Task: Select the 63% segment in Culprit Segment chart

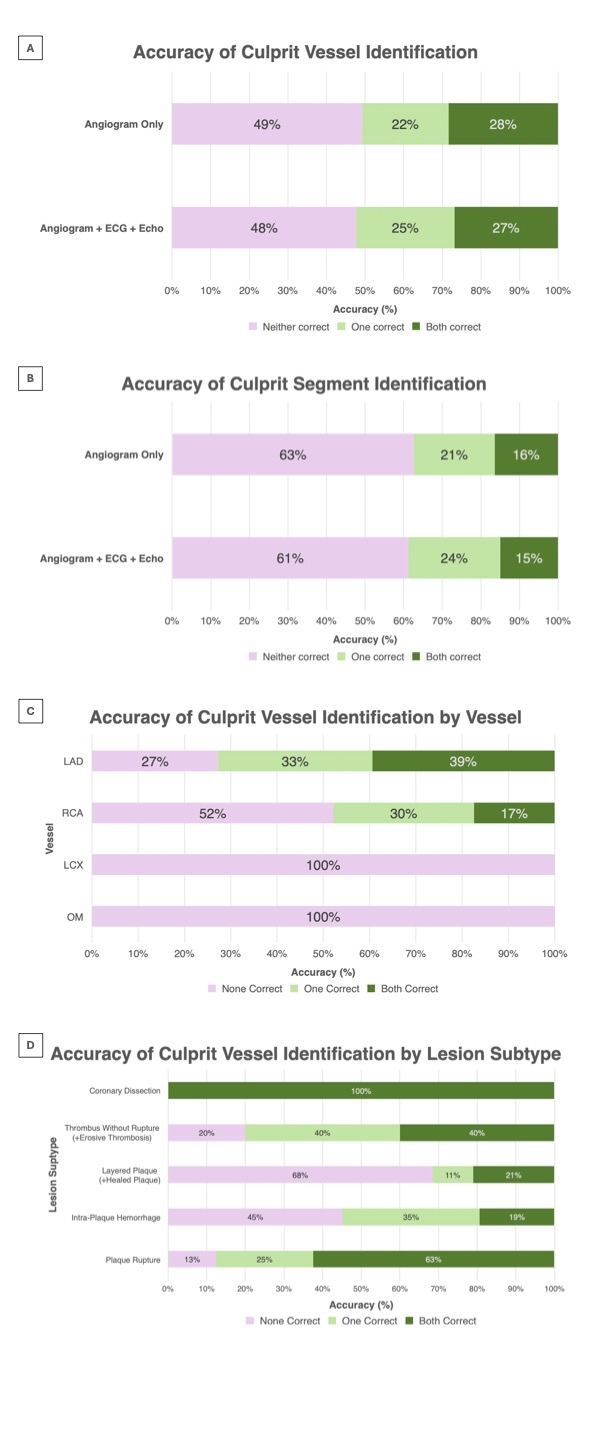Action: (x=293, y=455)
